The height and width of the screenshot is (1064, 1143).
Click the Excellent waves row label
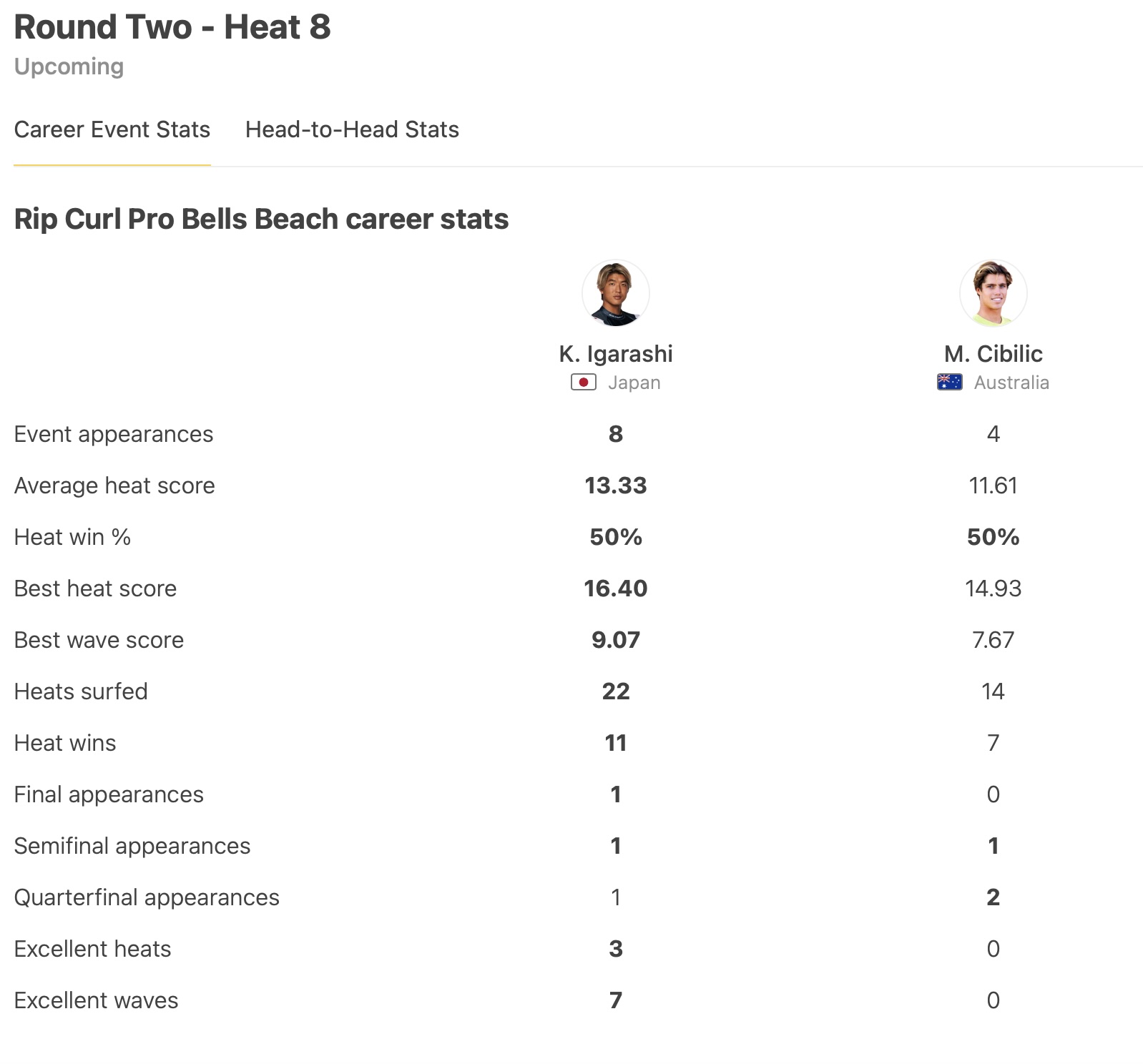[x=96, y=1000]
